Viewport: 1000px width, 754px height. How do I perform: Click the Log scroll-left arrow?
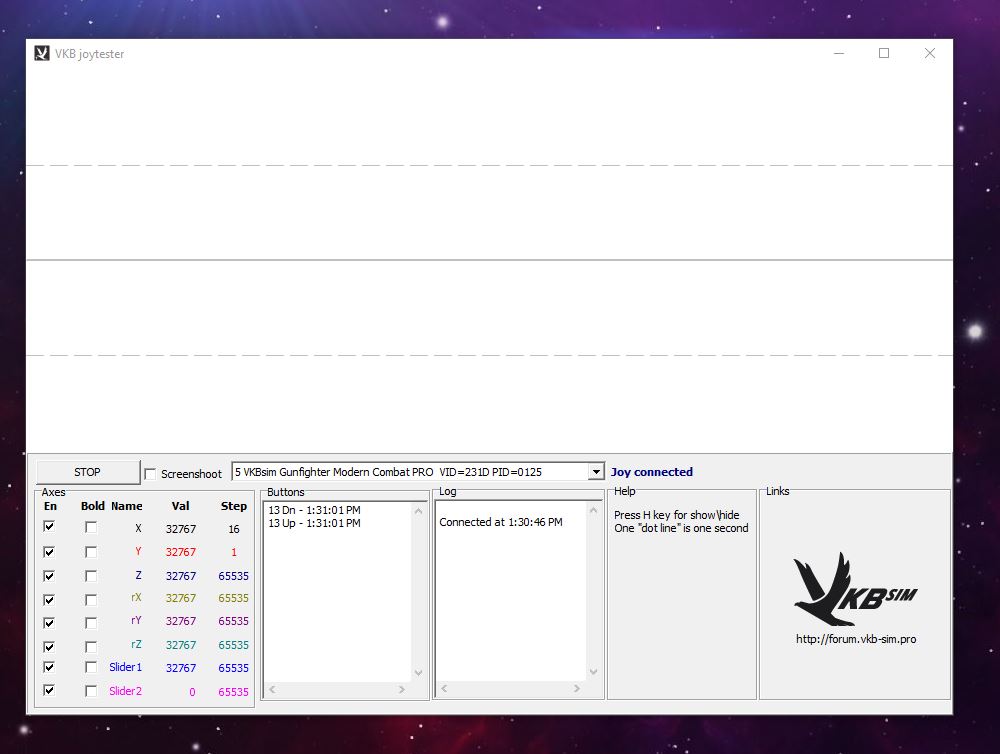(x=445, y=688)
